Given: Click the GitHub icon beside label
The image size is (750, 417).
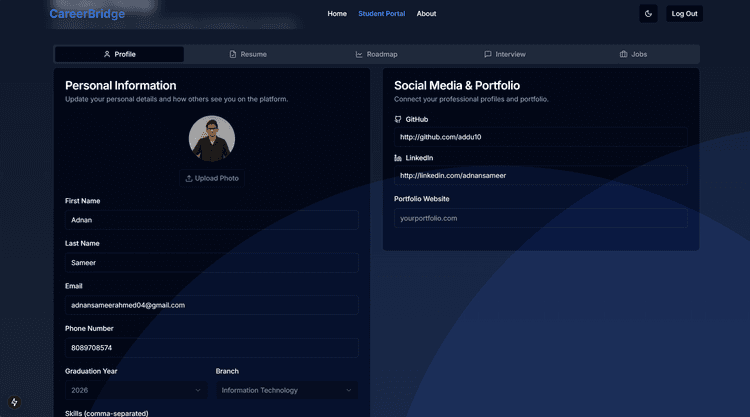Looking at the screenshot, I should pos(398,120).
